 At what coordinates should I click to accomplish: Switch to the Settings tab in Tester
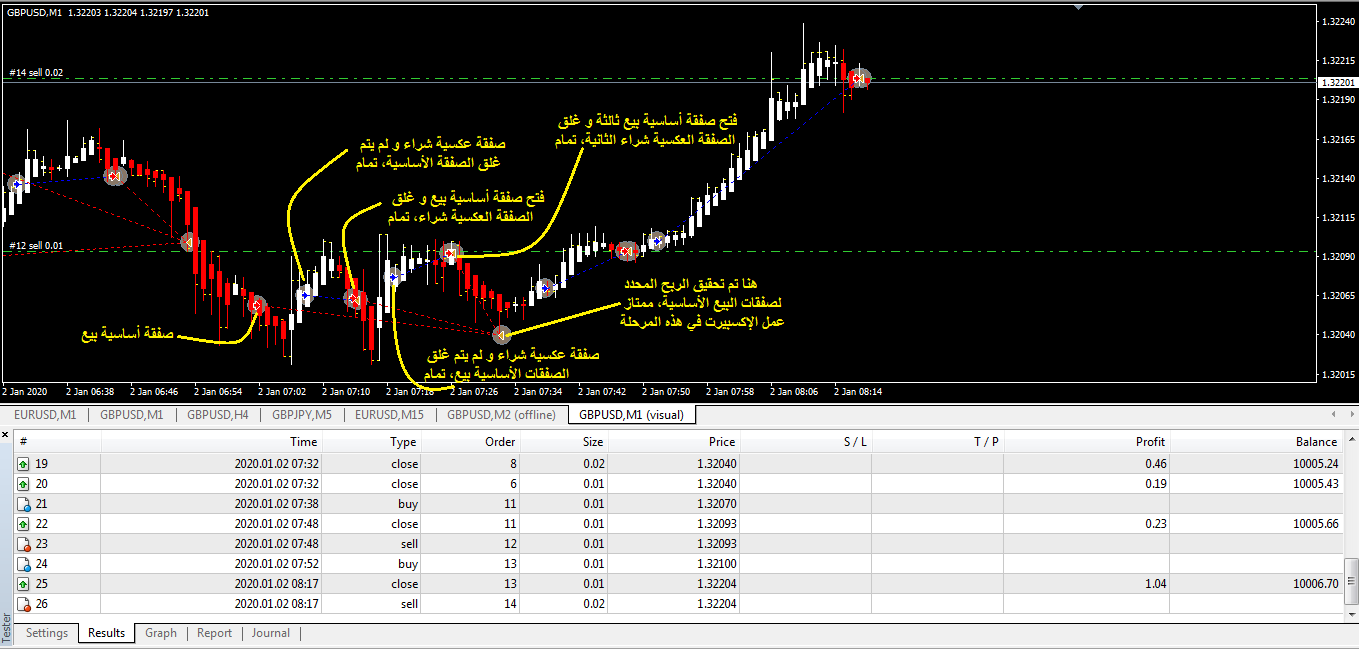47,633
